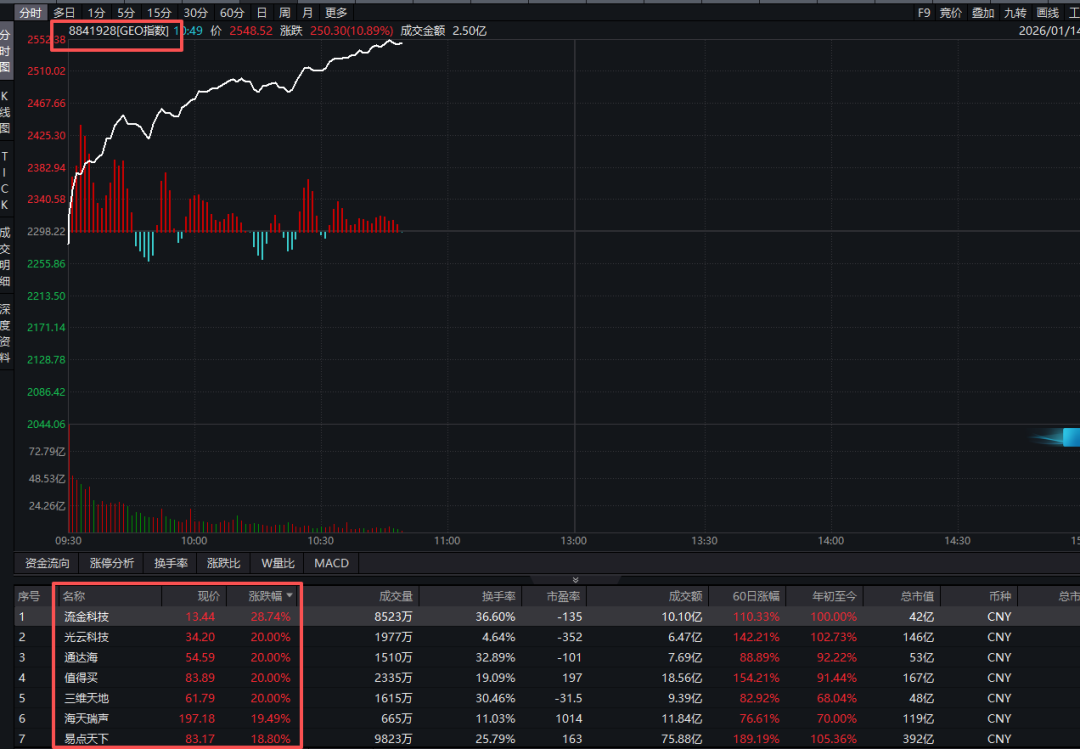This screenshot has width=1080, height=749.
Task: Select the 60分 period tab
Action: point(231,13)
